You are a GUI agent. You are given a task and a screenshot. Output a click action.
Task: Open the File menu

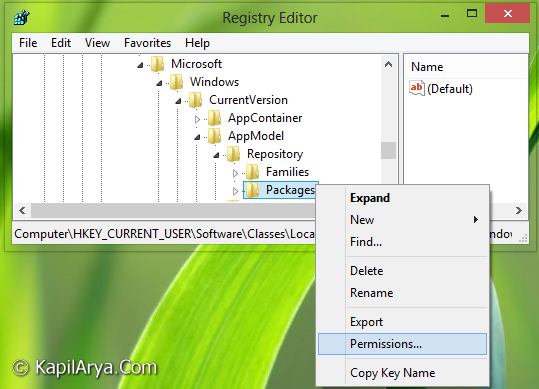pyautogui.click(x=28, y=43)
